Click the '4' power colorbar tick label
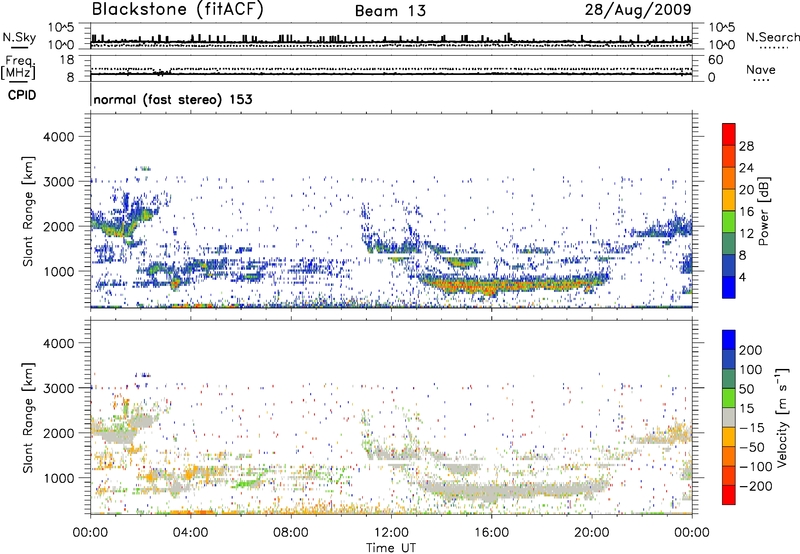 coord(743,277)
